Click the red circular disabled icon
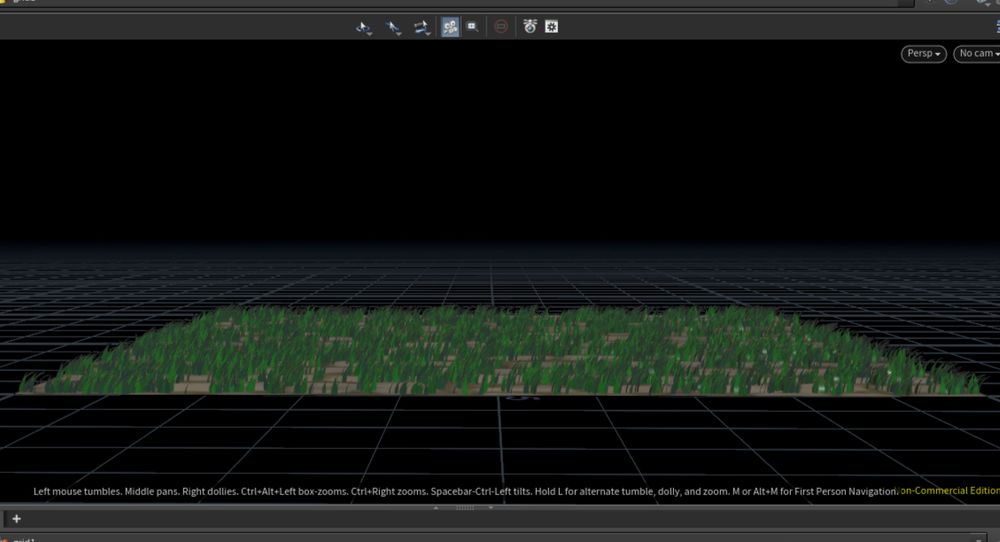Image resolution: width=1000 pixels, height=542 pixels. pyautogui.click(x=502, y=27)
